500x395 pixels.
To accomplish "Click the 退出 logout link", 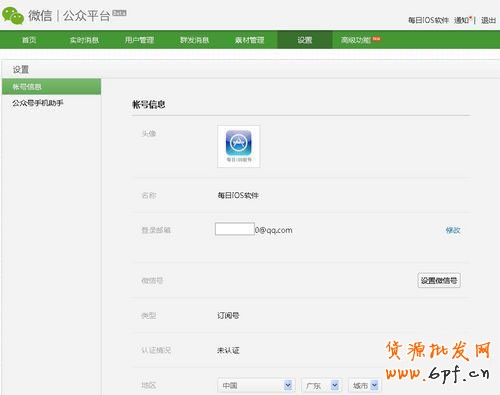I will 488,20.
